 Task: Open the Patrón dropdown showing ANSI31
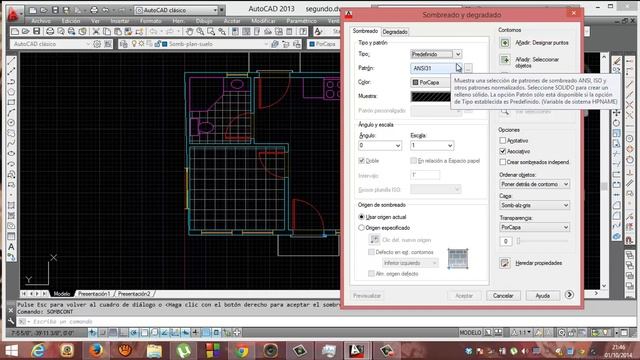436,68
